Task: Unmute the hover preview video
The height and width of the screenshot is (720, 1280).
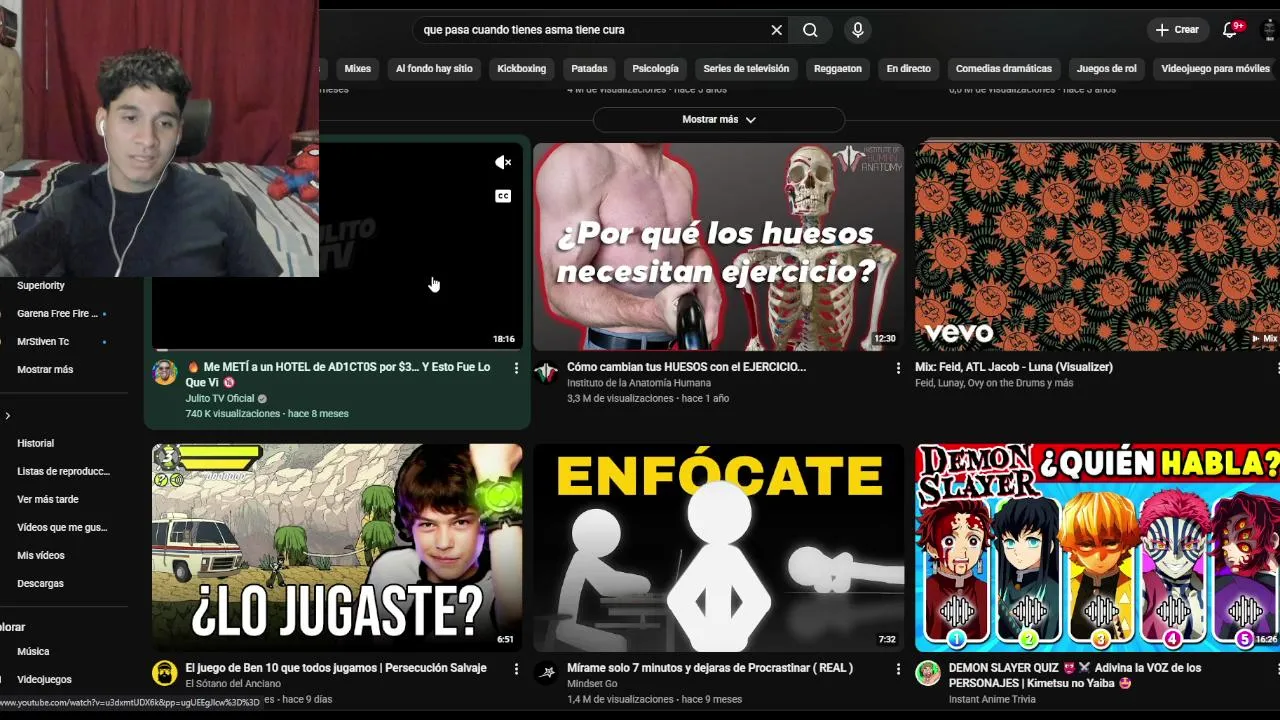Action: (503, 162)
